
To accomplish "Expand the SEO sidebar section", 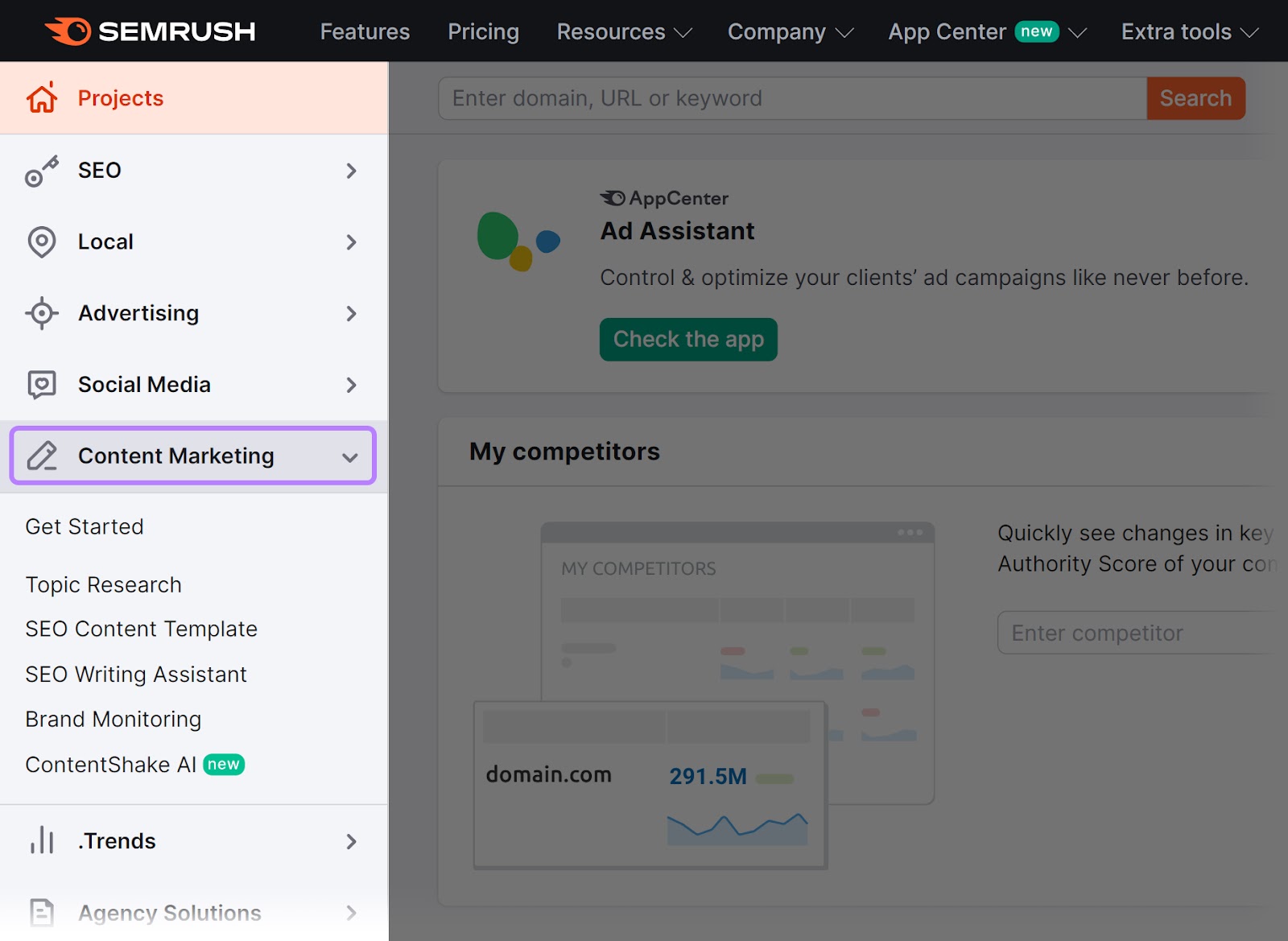I will click(x=351, y=171).
